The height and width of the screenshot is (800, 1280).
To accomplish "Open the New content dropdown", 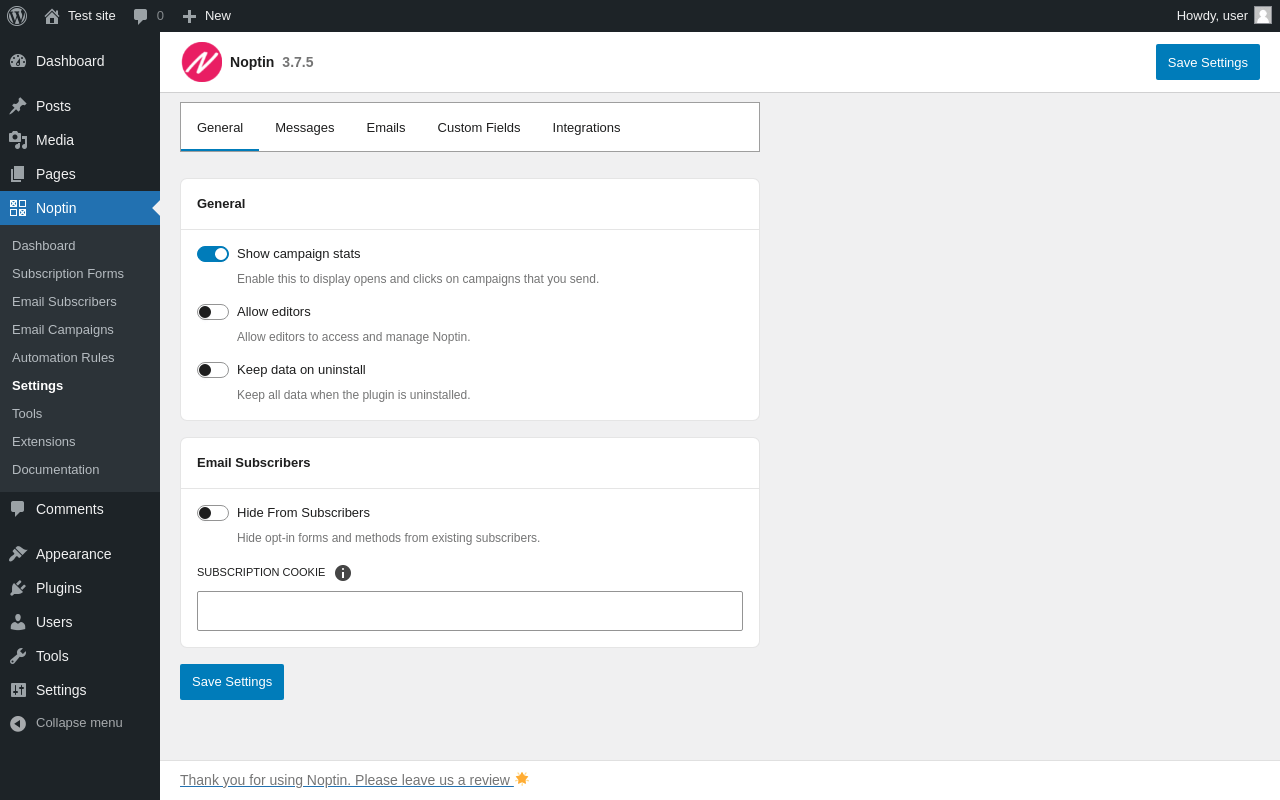I will coord(206,16).
